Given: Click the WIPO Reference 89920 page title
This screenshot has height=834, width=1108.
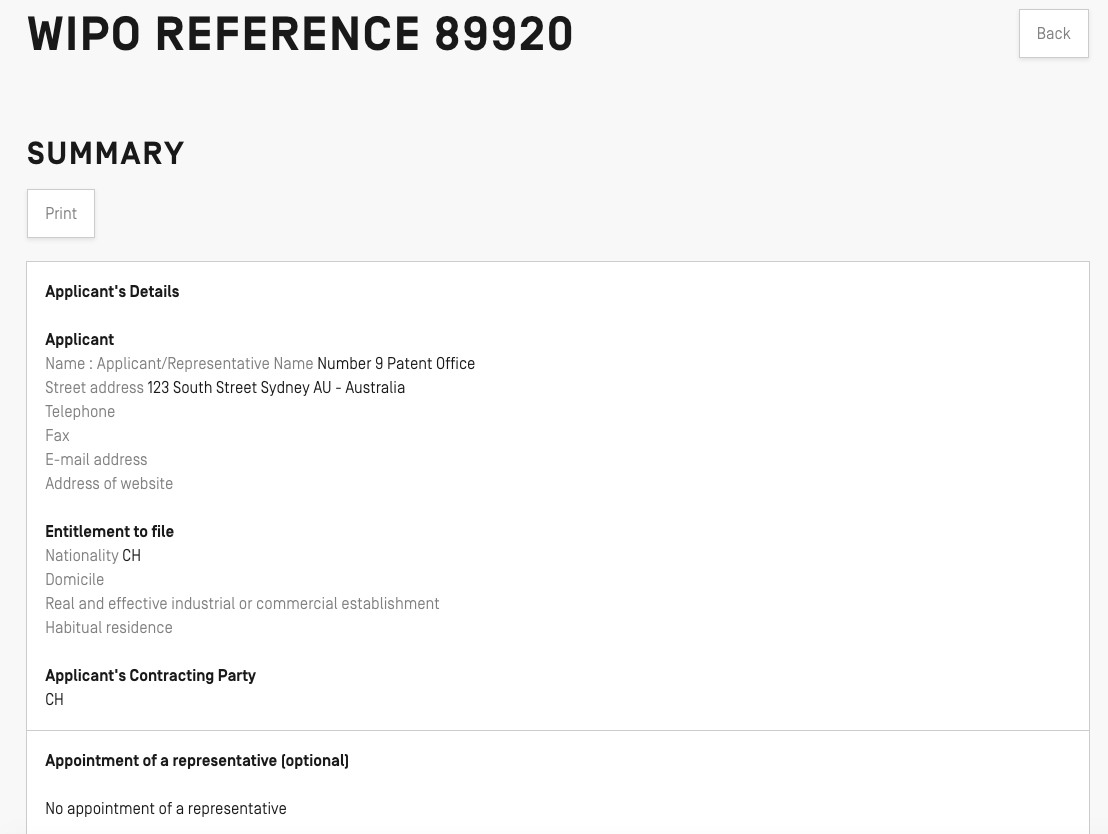Looking at the screenshot, I should coord(300,35).
